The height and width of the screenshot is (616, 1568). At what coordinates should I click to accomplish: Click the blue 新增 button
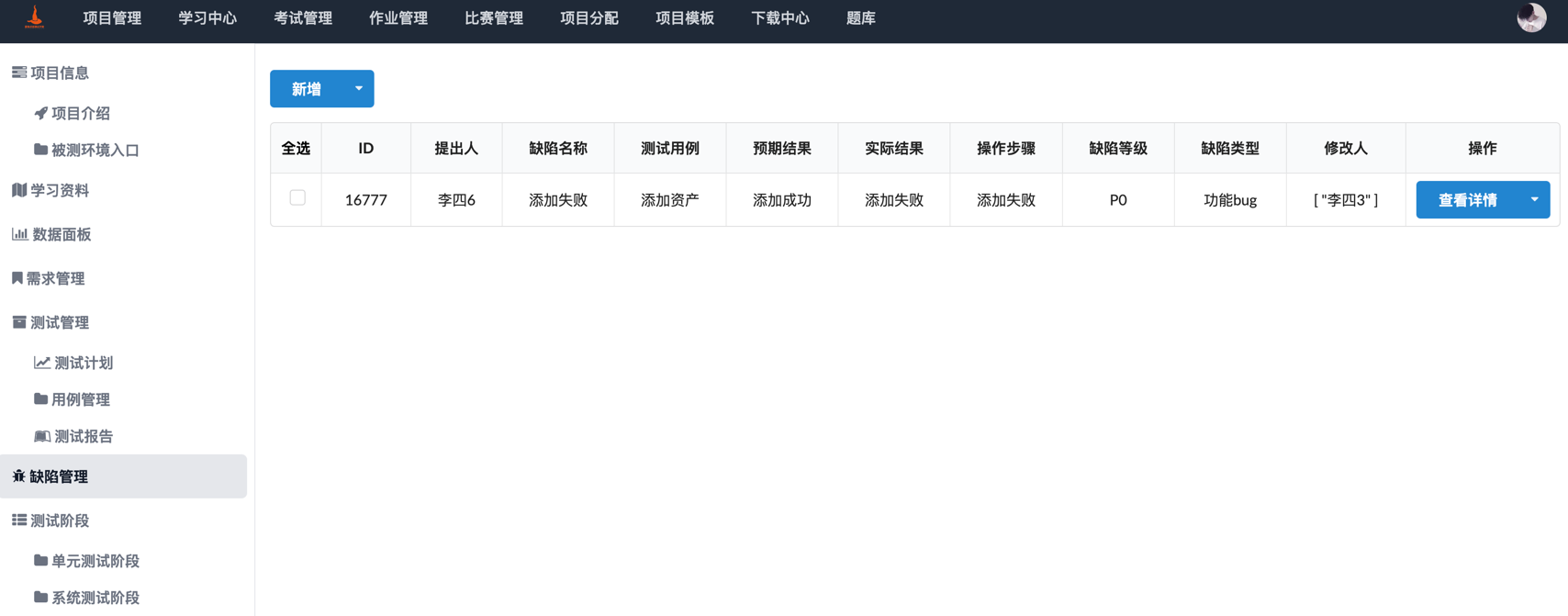click(307, 89)
